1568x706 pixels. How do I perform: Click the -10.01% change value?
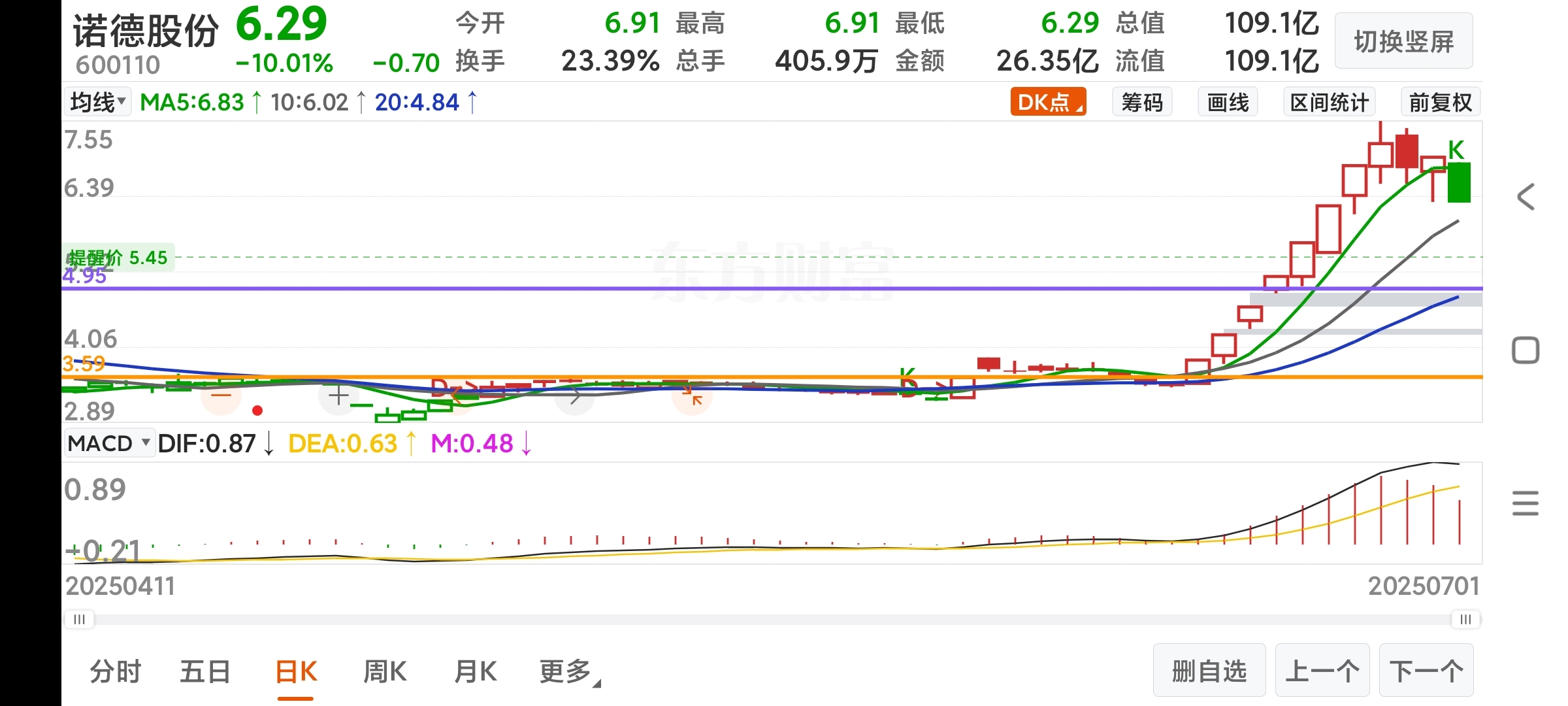pos(284,63)
